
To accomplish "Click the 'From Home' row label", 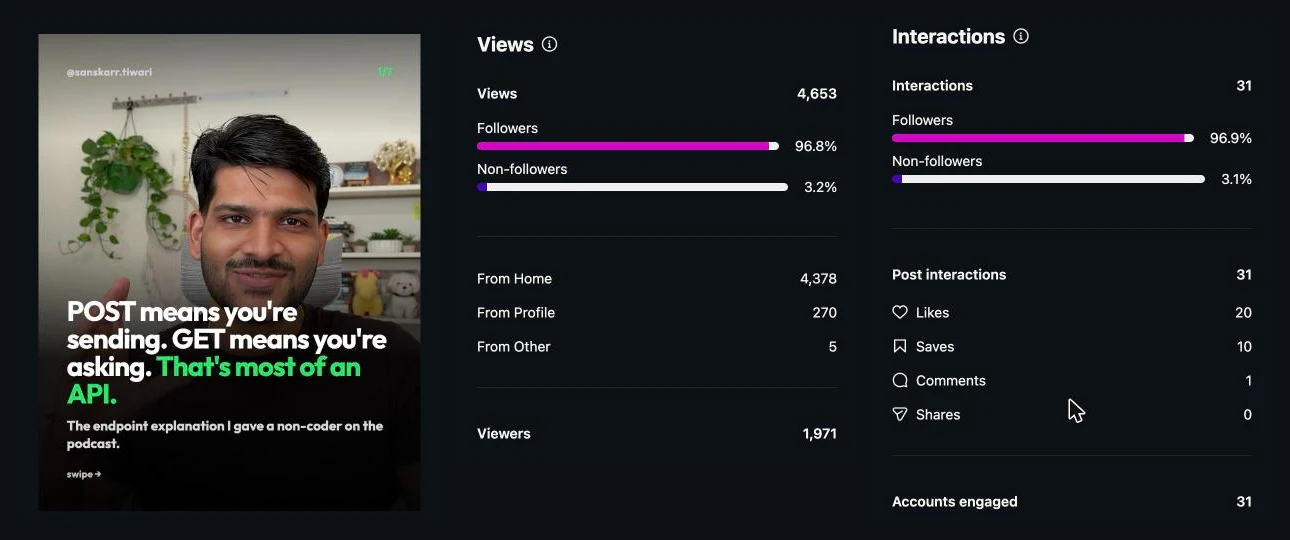I will tap(514, 278).
